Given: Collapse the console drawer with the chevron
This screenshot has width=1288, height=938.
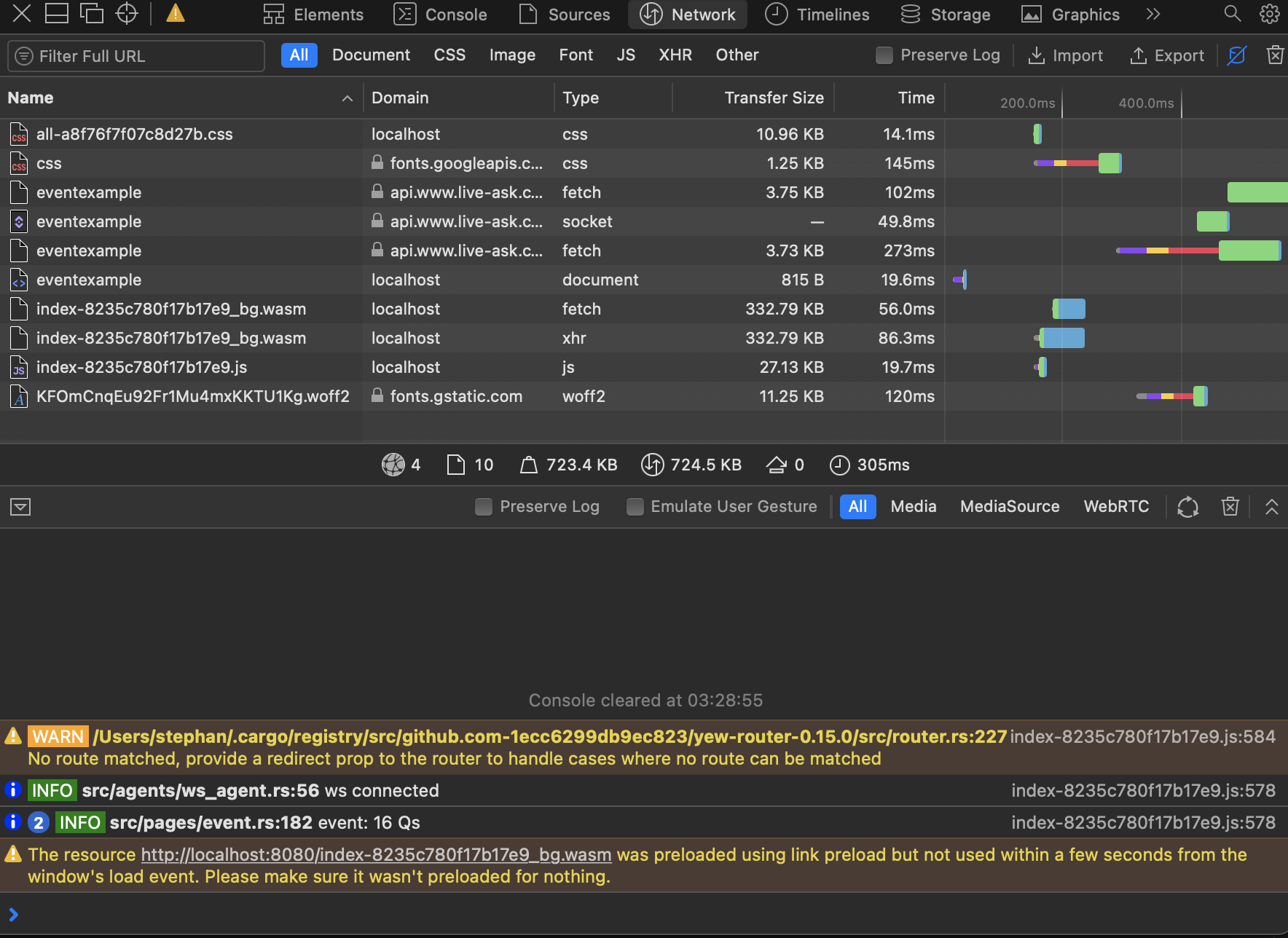Looking at the screenshot, I should coord(1272,506).
